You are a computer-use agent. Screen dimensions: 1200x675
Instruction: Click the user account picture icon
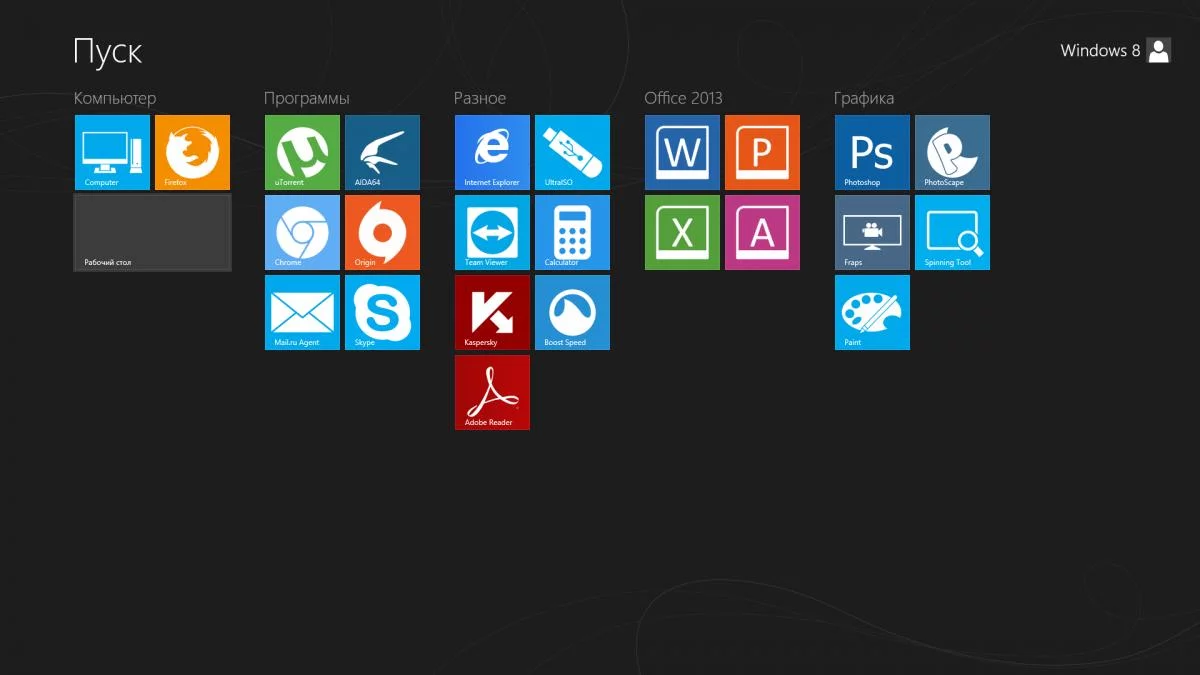pyautogui.click(x=1159, y=51)
